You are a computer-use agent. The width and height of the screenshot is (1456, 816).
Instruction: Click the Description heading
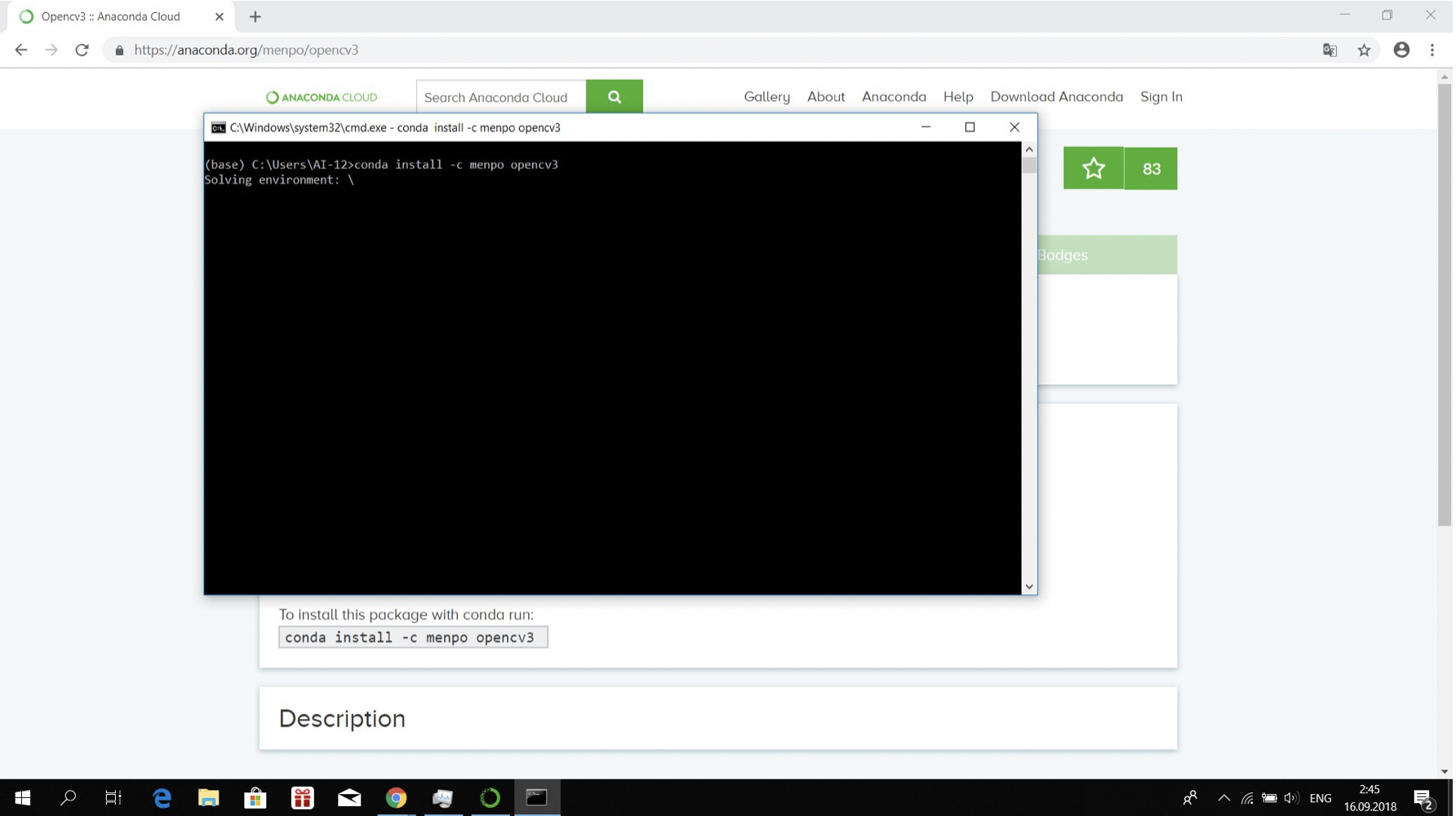(x=343, y=720)
